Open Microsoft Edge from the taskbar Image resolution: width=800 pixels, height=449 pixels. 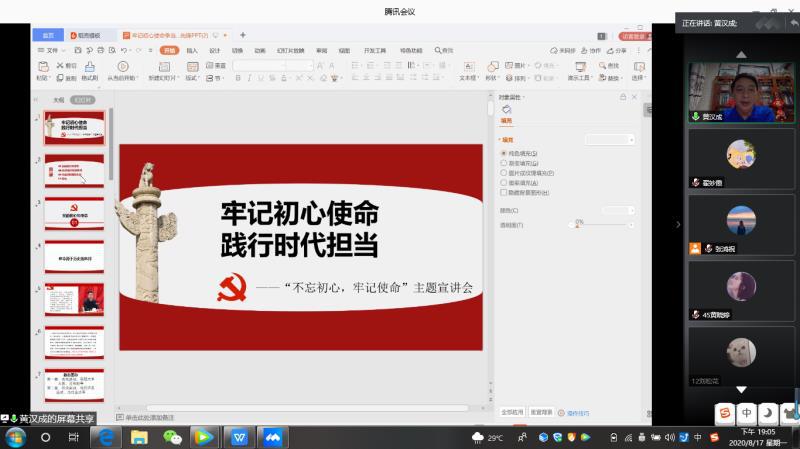tap(107, 437)
